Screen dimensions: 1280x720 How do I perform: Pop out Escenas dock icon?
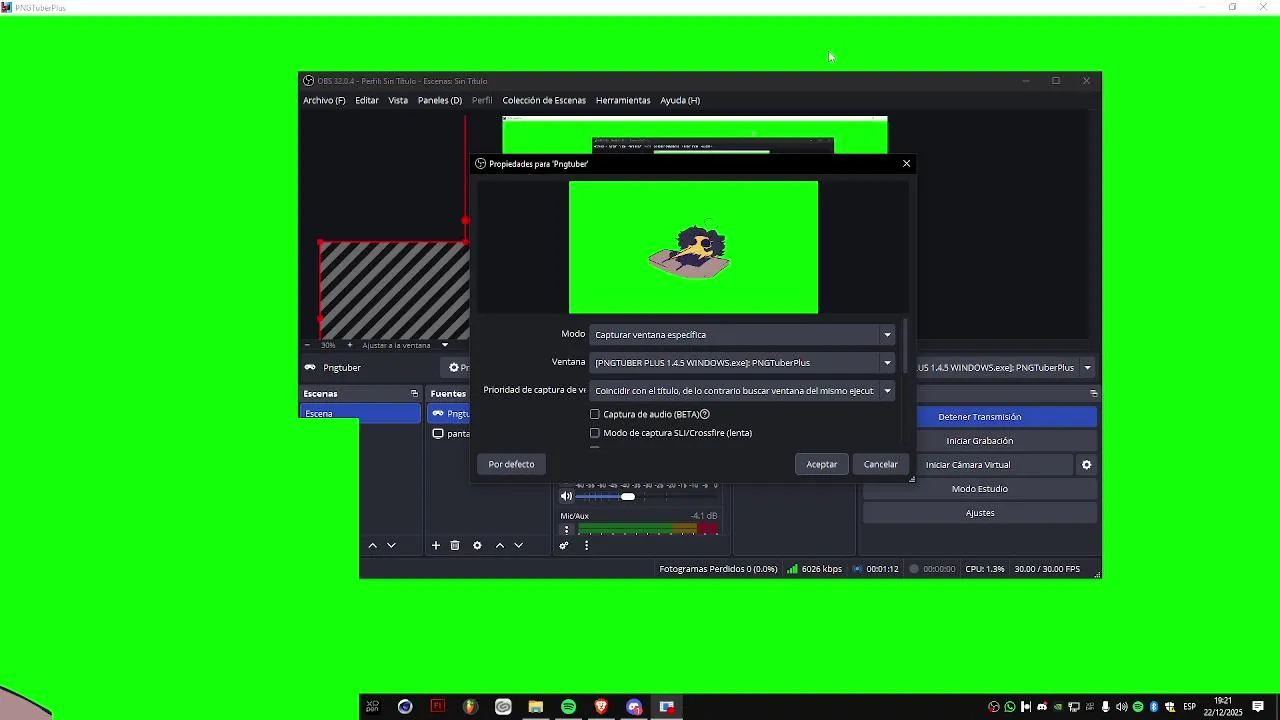(414, 394)
